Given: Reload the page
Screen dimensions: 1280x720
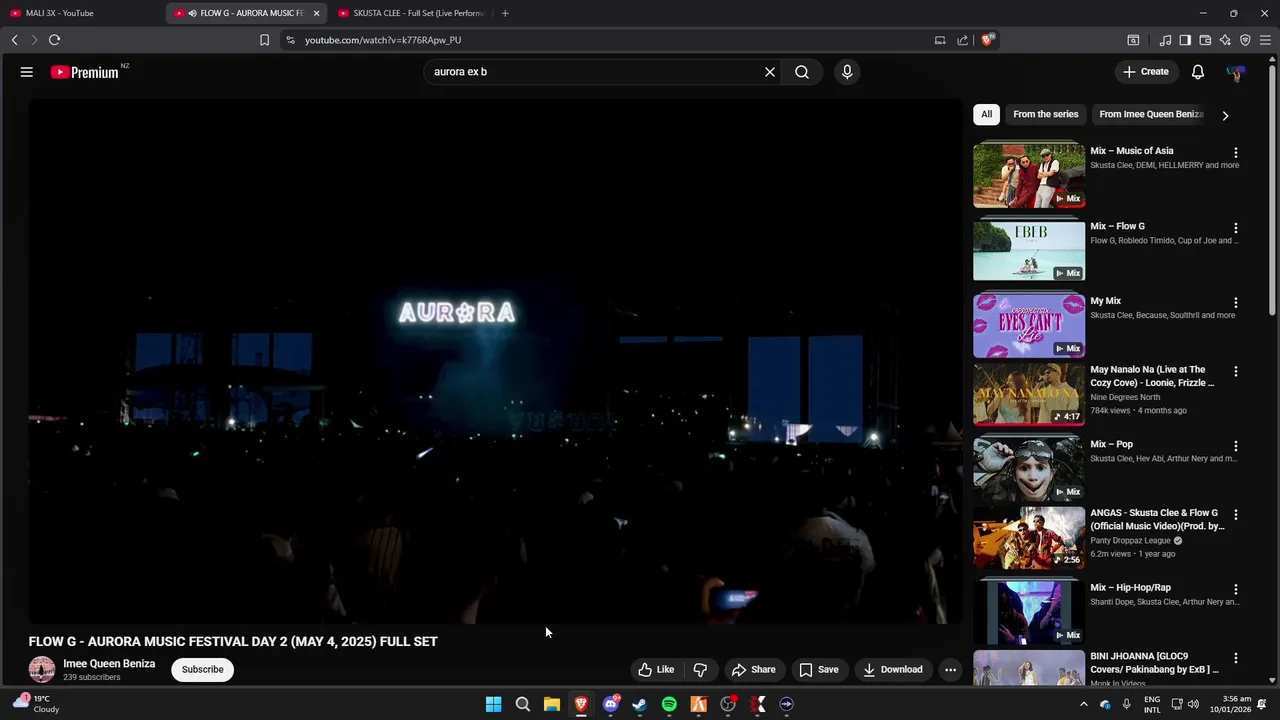Looking at the screenshot, I should click(54, 40).
